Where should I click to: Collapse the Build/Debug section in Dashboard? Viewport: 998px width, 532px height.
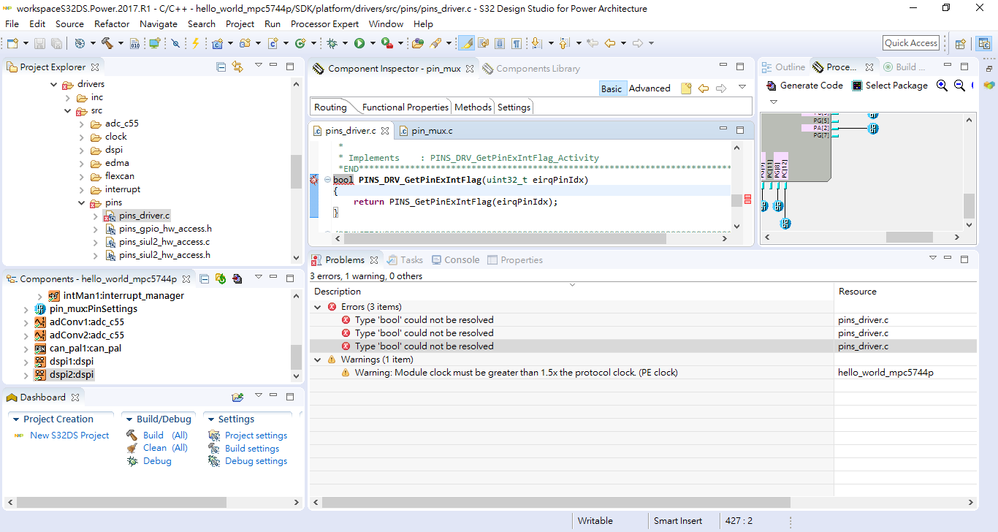click(129, 419)
